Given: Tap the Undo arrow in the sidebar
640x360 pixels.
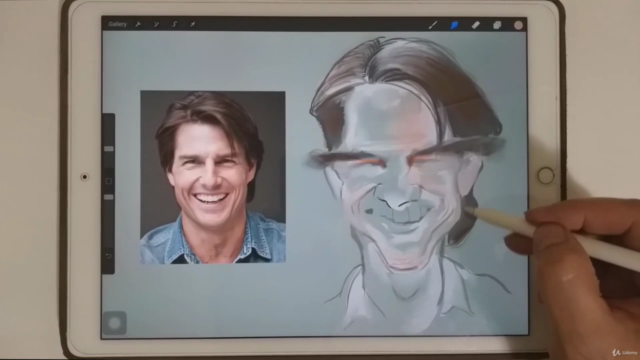Looking at the screenshot, I should click(109, 256).
